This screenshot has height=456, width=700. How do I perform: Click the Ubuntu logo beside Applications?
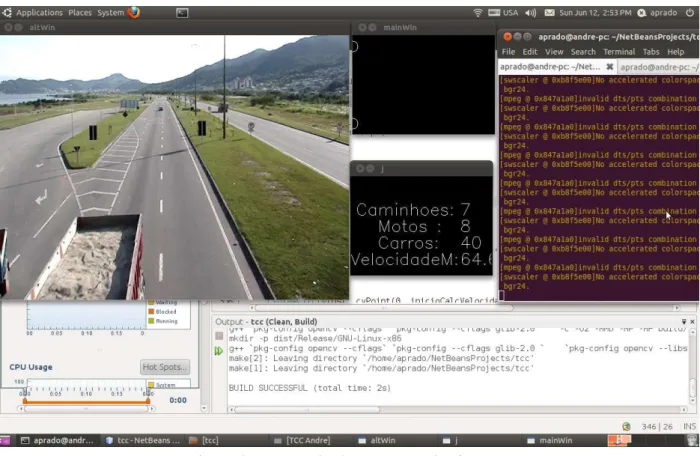click(x=7, y=13)
